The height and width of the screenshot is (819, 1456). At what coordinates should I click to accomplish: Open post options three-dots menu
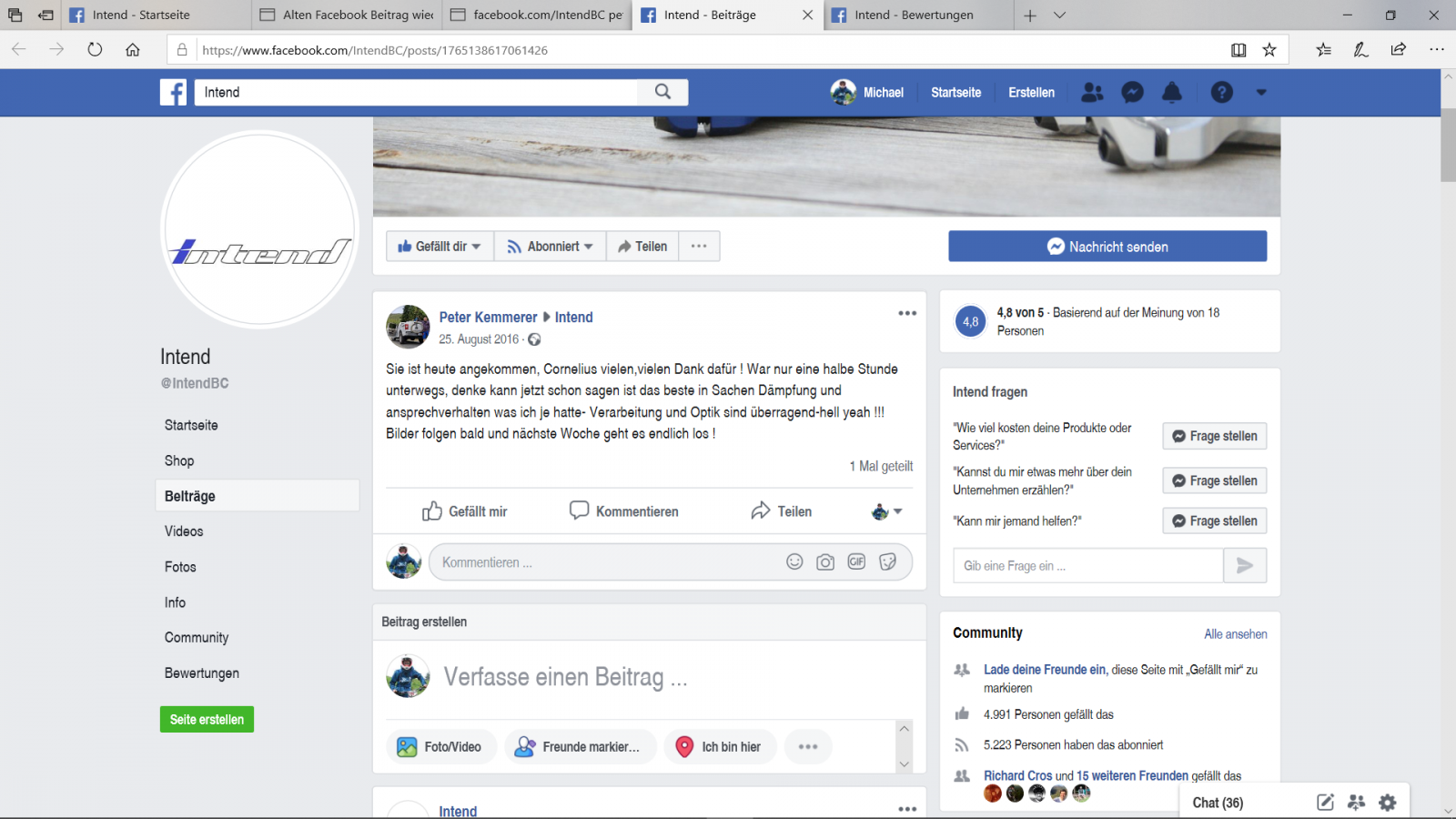point(907,313)
